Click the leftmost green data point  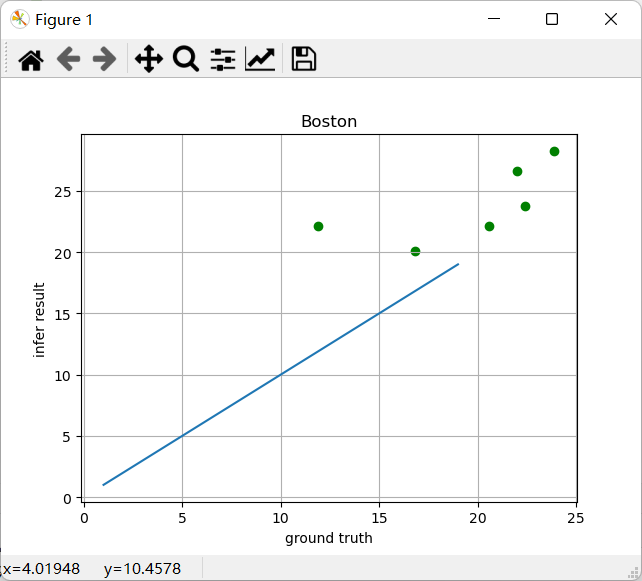(318, 226)
